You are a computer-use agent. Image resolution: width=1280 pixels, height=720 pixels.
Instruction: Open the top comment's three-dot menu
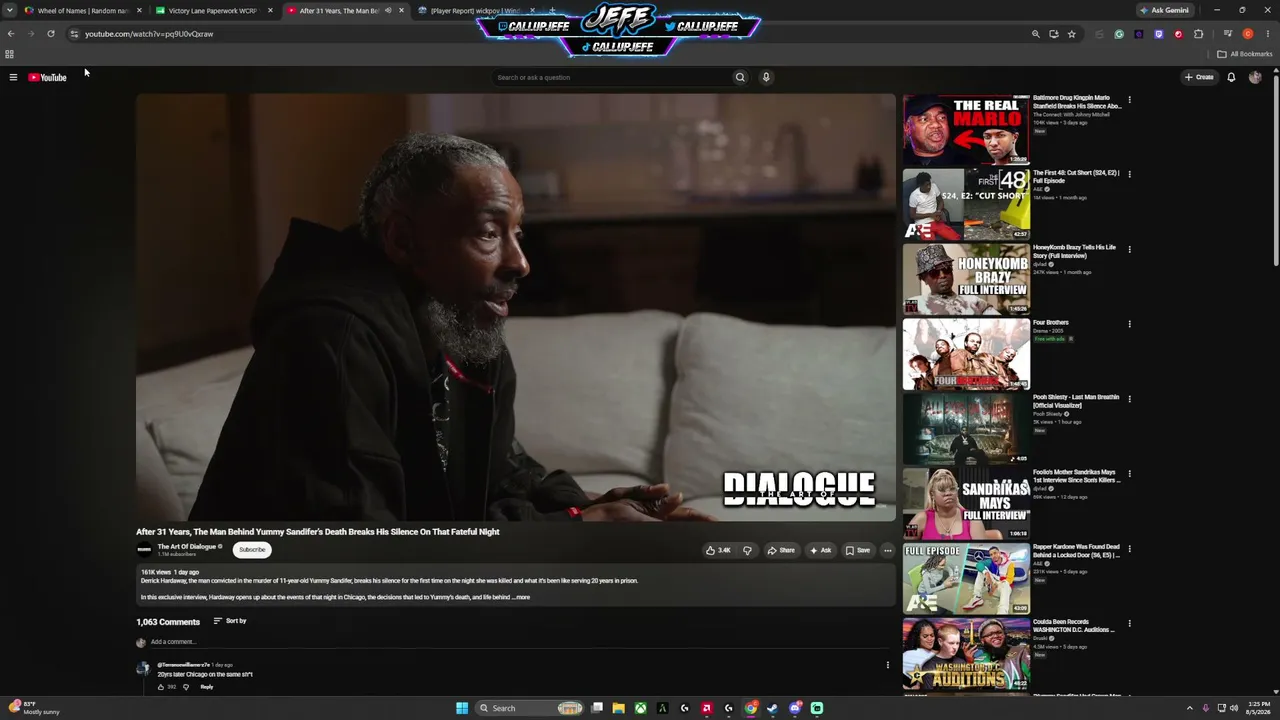click(887, 665)
